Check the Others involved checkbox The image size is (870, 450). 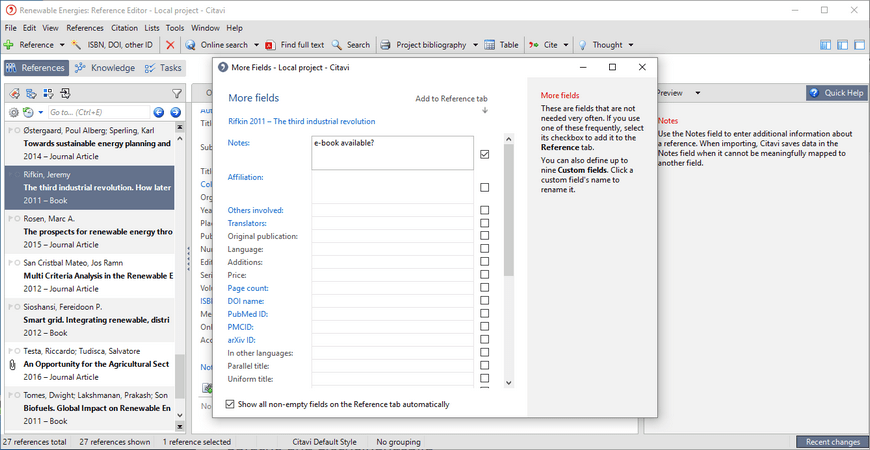click(484, 210)
